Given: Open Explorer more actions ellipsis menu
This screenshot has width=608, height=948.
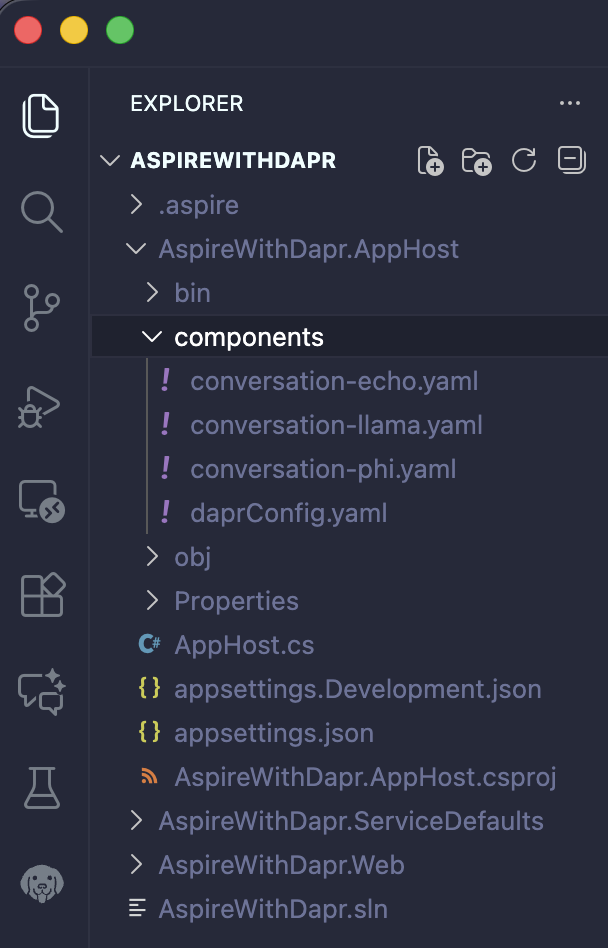Looking at the screenshot, I should (570, 103).
